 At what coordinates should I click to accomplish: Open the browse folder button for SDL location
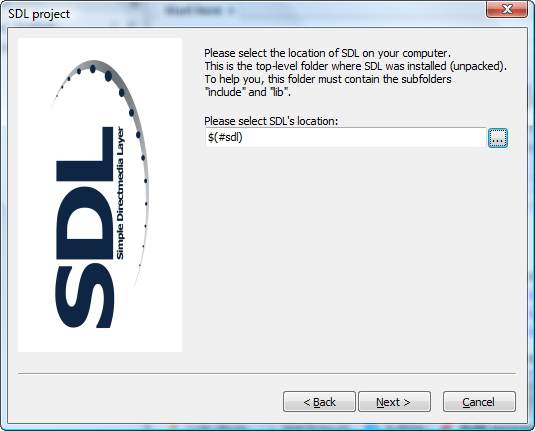click(x=498, y=138)
